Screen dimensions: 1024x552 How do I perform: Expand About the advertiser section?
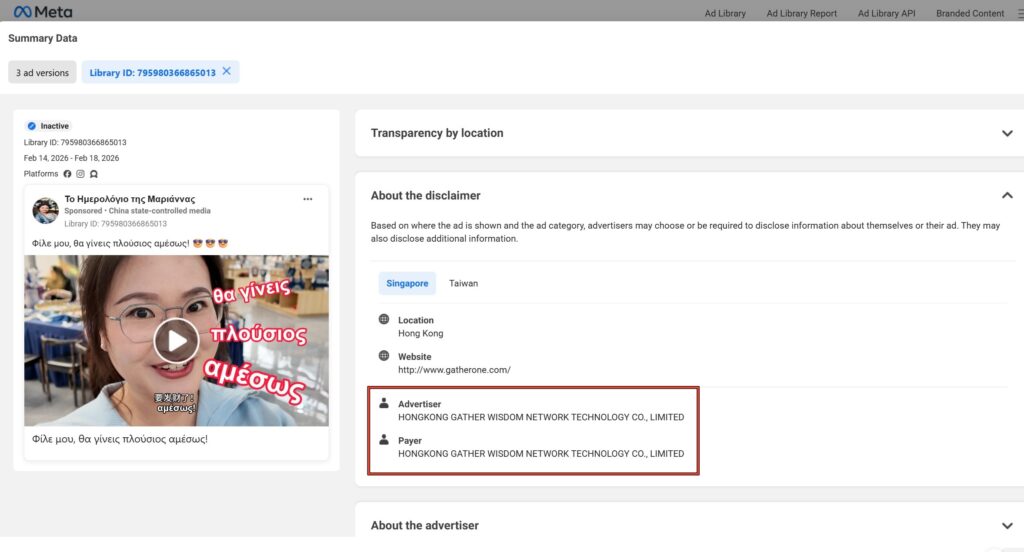(1007, 526)
